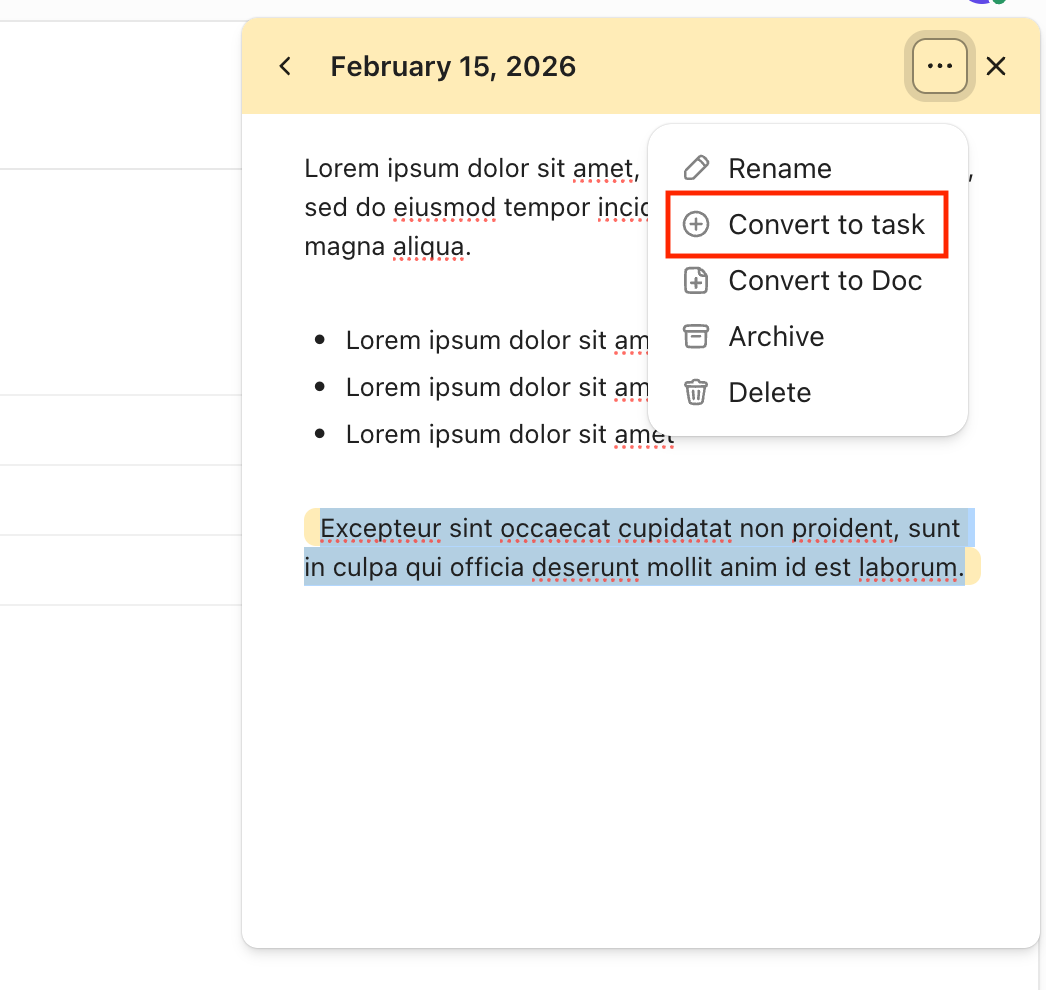Click the trash icon beside Delete
Screen dimensions: 1046x990
click(x=696, y=392)
